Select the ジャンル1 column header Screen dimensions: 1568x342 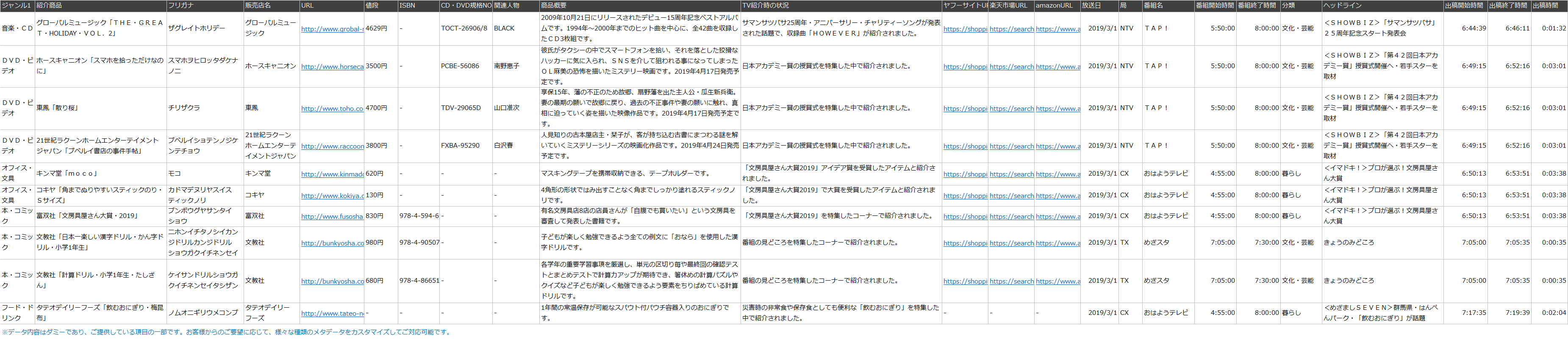click(x=17, y=6)
